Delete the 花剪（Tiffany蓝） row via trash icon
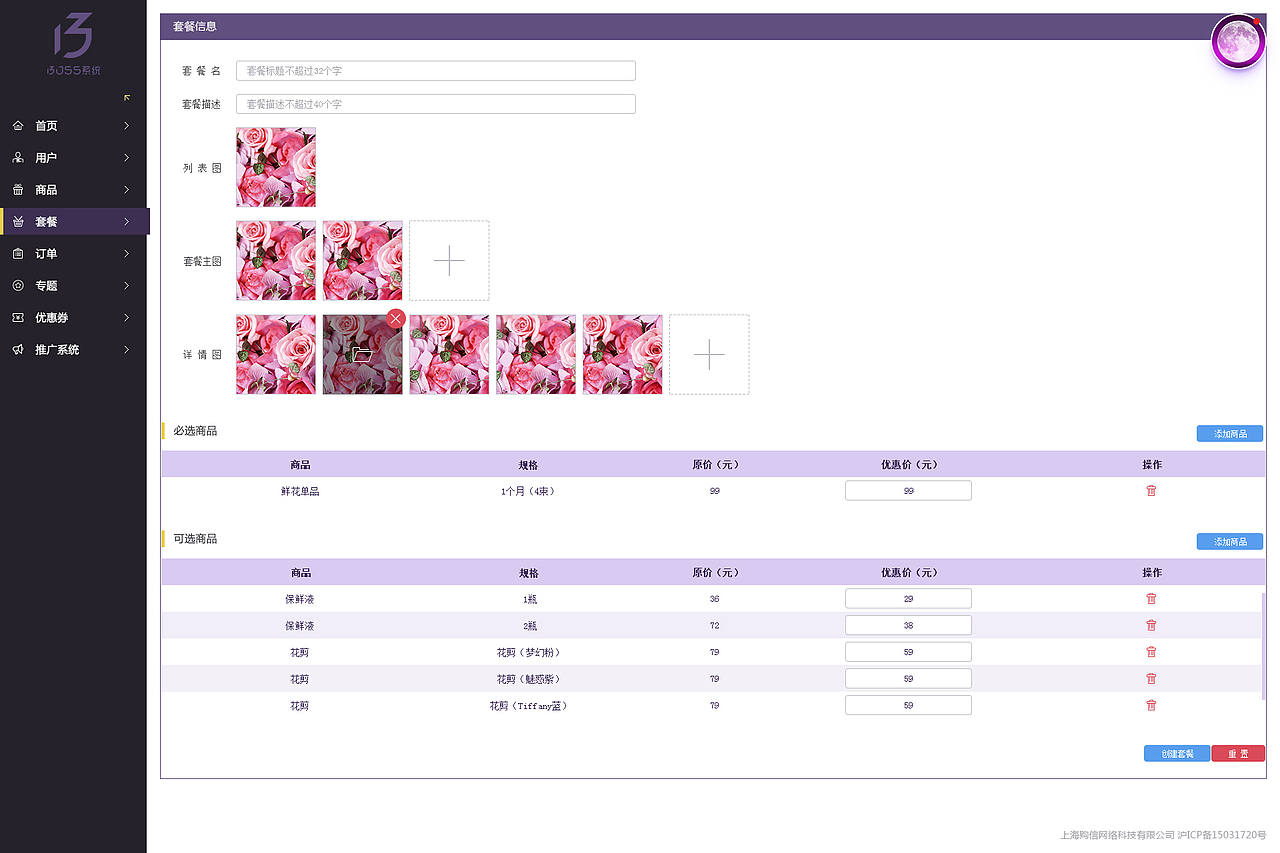This screenshot has width=1280, height=853. [x=1151, y=705]
